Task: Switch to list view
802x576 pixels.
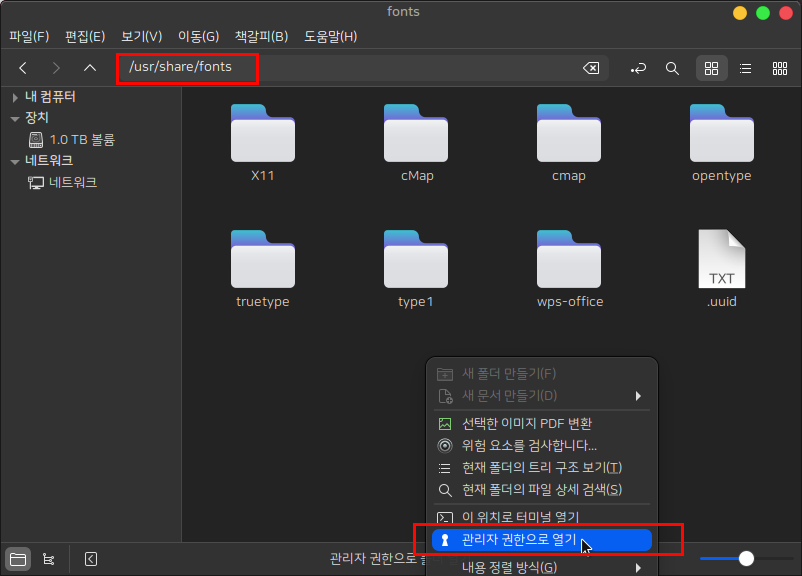Action: click(x=745, y=68)
